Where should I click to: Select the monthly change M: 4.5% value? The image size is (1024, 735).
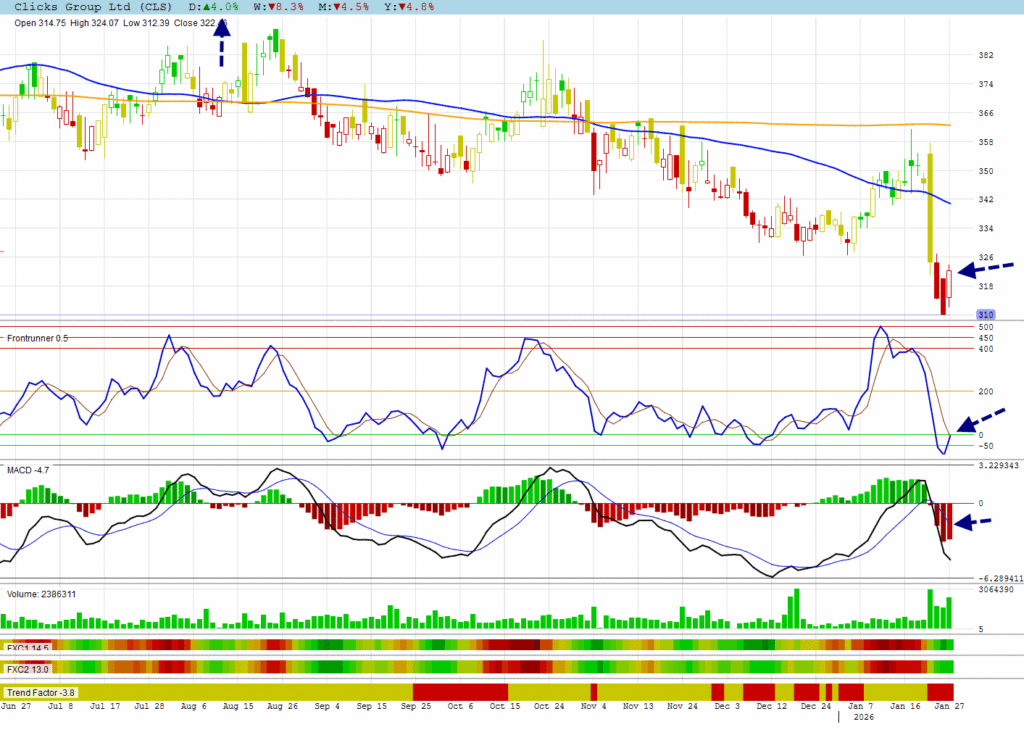coord(344,7)
